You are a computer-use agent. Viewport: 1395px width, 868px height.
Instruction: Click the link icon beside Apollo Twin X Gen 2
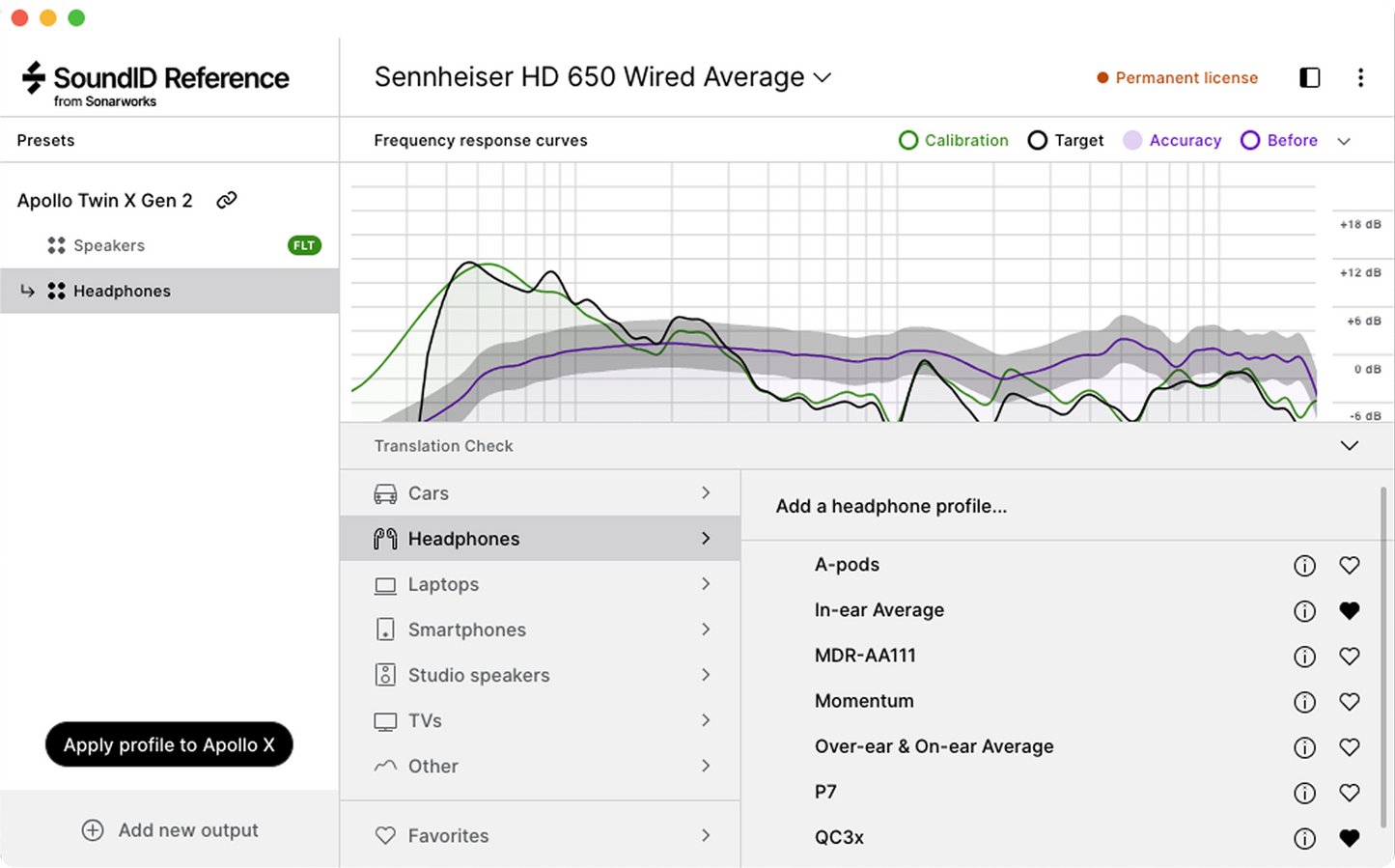coord(227,200)
